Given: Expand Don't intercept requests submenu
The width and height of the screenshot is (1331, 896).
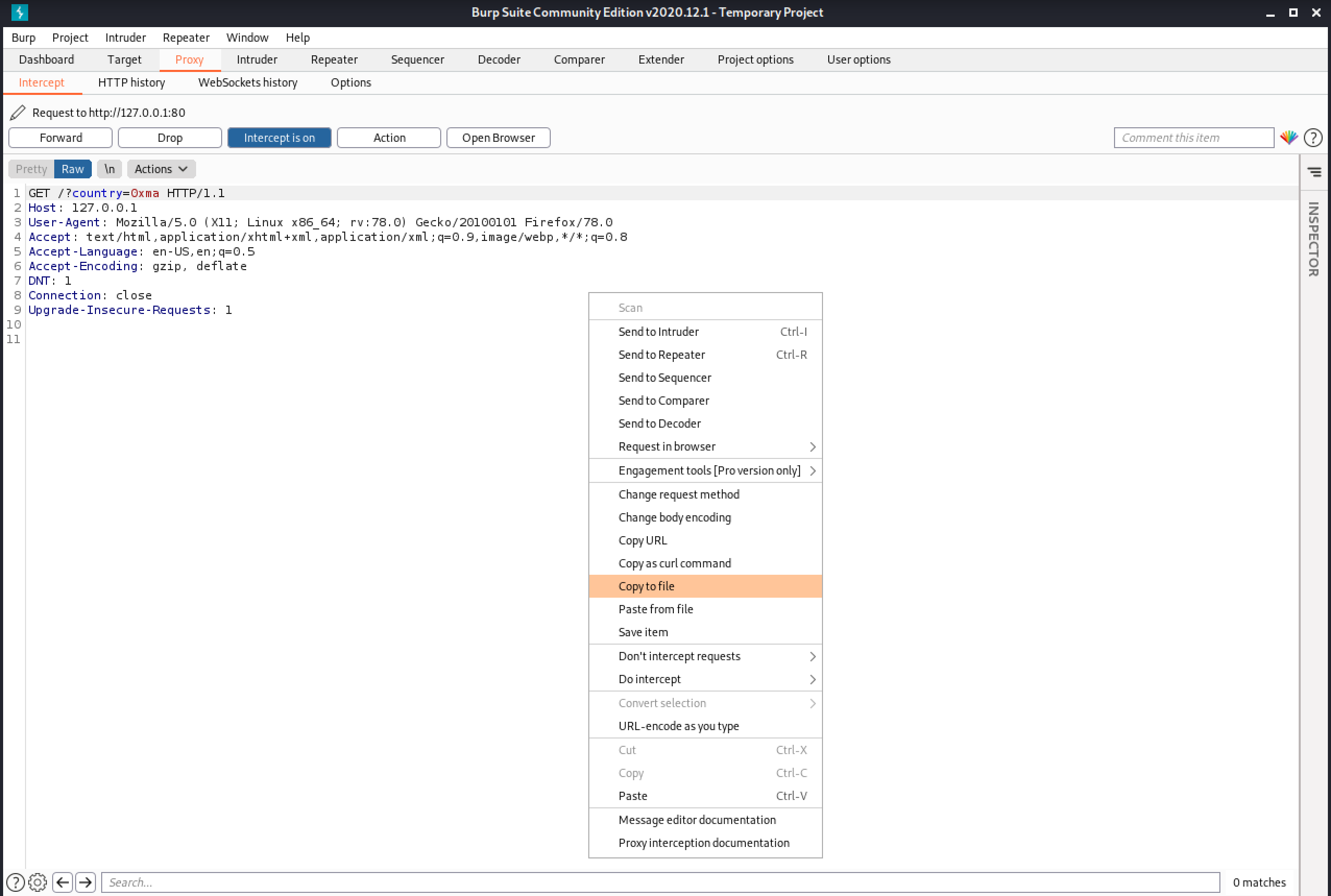Looking at the screenshot, I should (705, 656).
